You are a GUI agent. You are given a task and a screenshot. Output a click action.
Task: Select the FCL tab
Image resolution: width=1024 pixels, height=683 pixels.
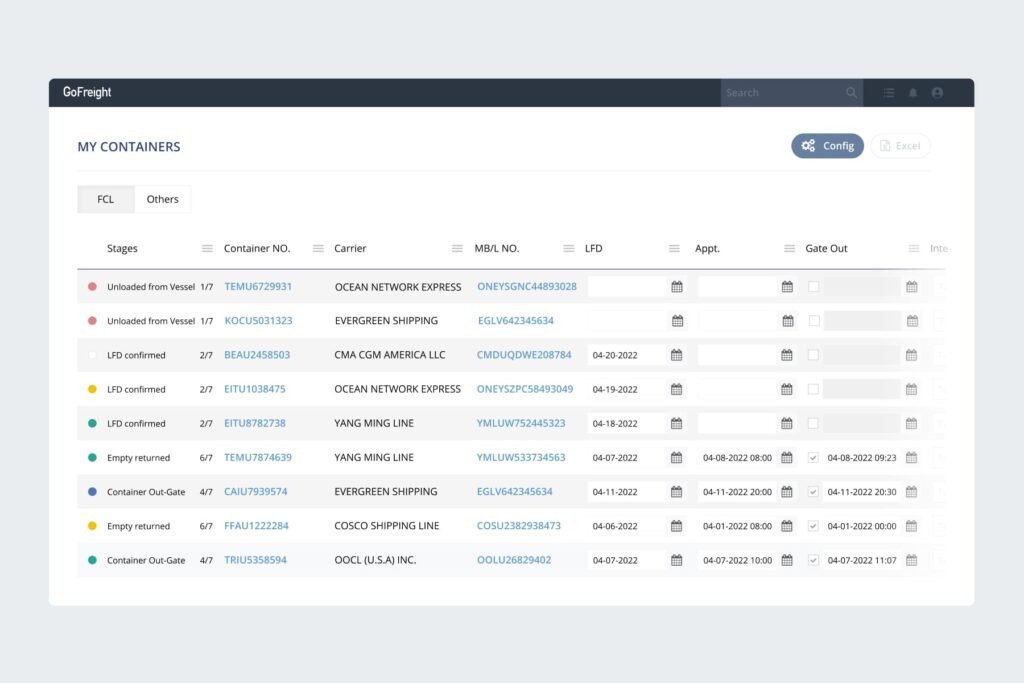[x=105, y=199]
